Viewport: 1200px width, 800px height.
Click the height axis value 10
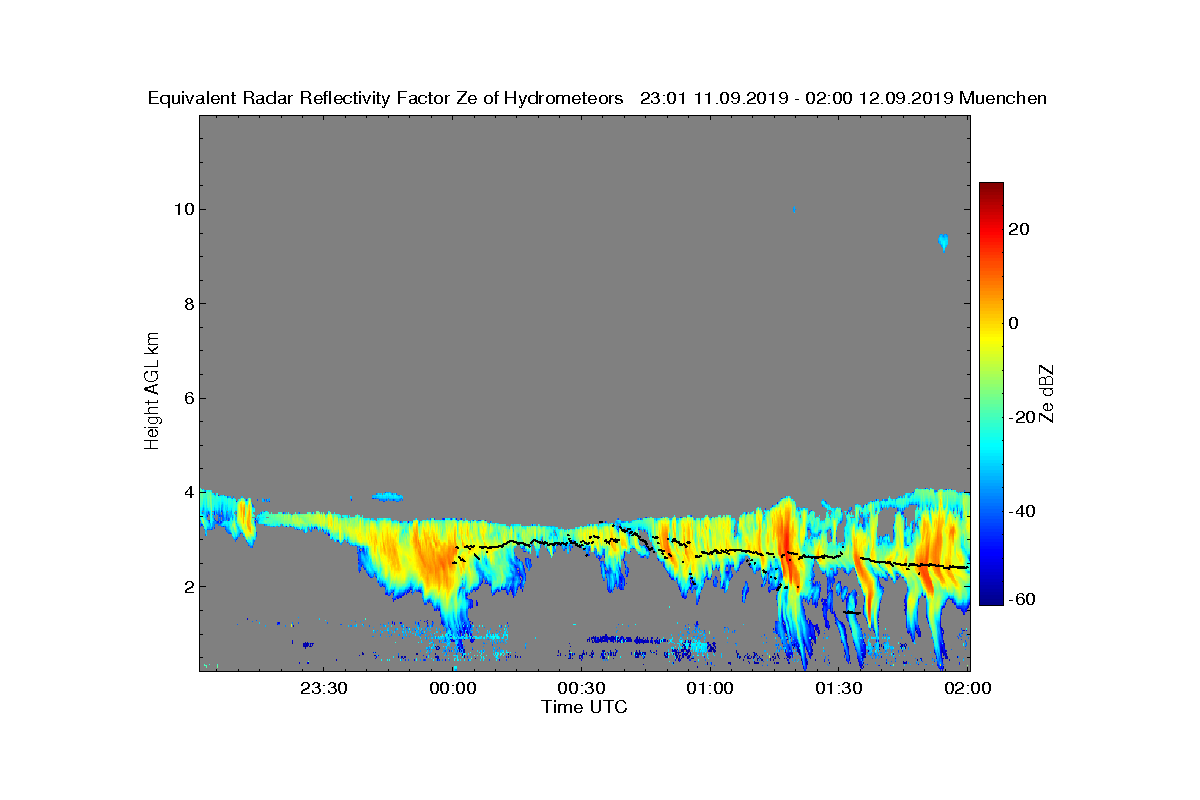tap(184, 209)
